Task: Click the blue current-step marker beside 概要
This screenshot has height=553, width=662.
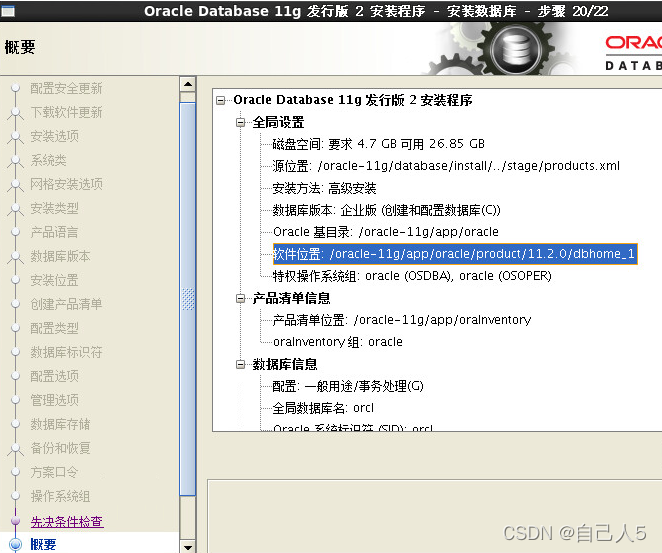Action: pos(15,545)
